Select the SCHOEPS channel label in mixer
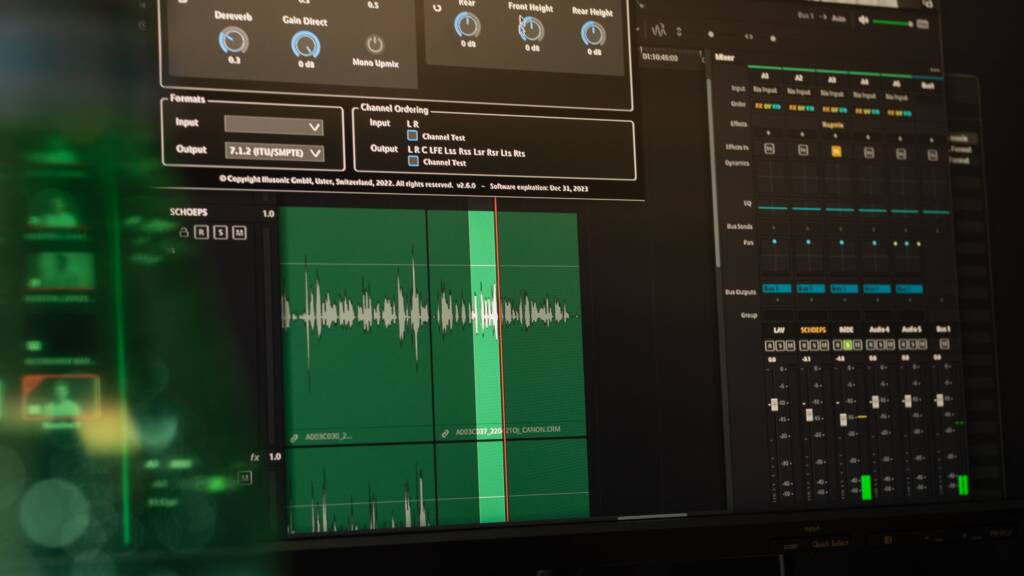Image resolution: width=1024 pixels, height=576 pixels. (813, 329)
